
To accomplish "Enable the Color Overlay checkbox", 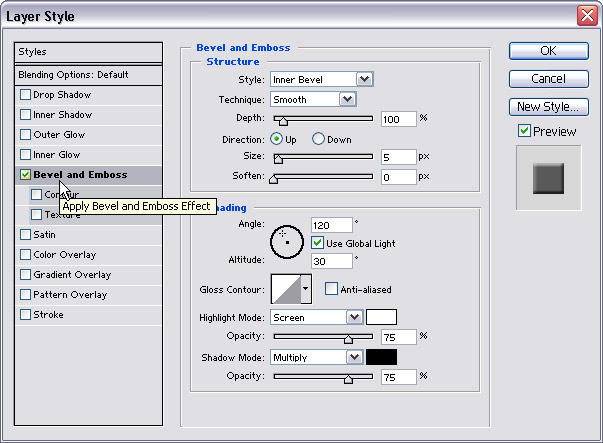I will [x=25, y=255].
